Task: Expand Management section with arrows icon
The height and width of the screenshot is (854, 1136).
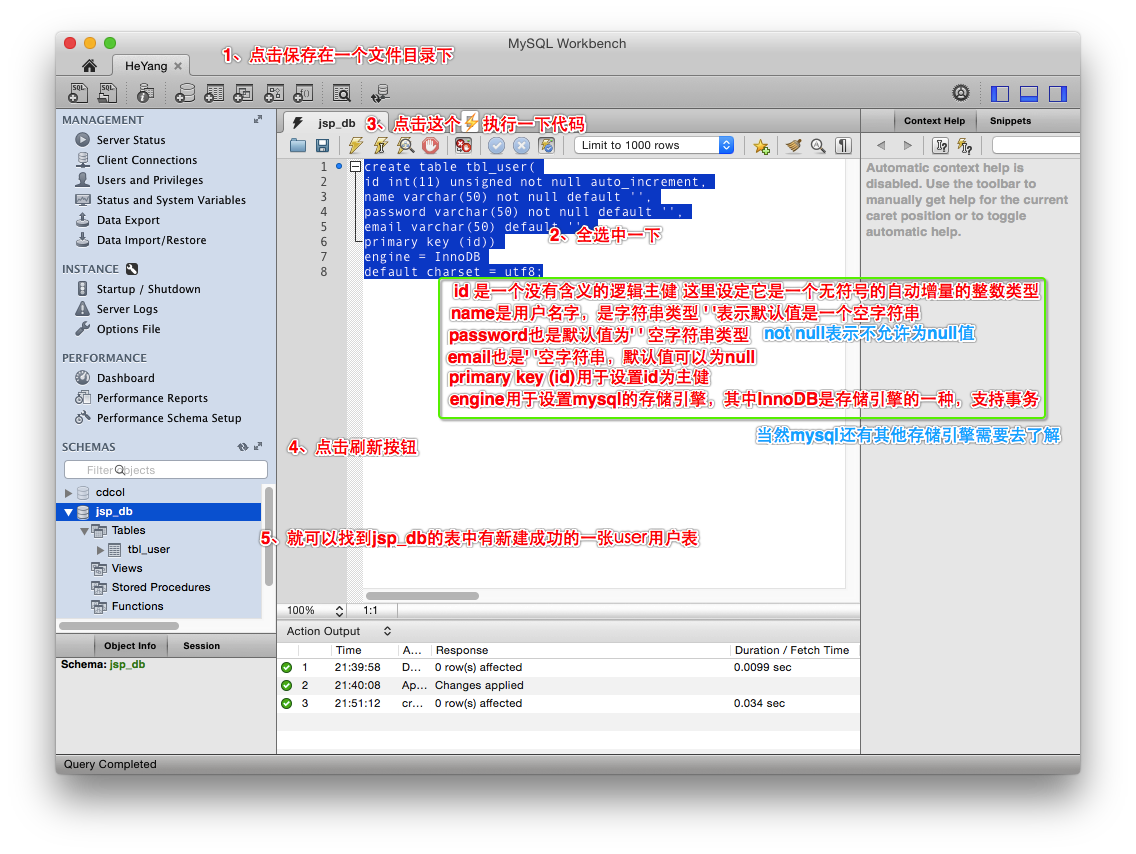Action: [258, 120]
